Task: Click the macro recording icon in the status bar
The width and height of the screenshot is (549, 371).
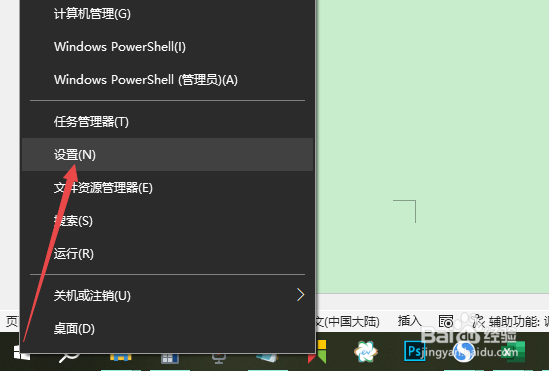Action: [446, 321]
